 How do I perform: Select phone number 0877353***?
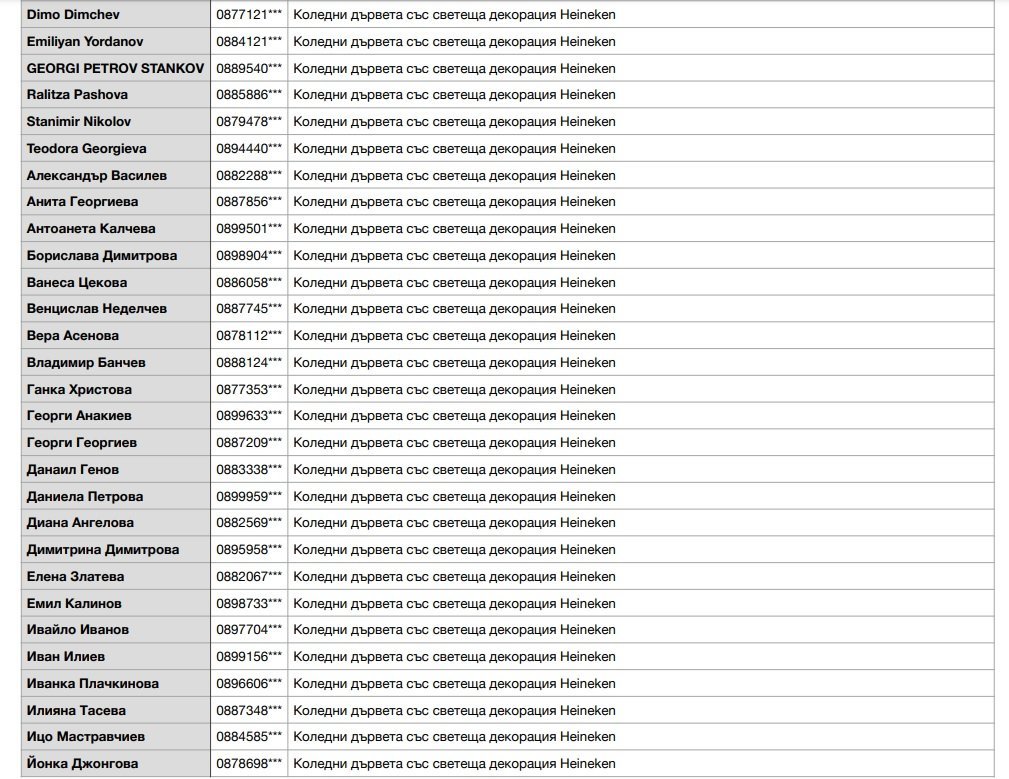249,390
